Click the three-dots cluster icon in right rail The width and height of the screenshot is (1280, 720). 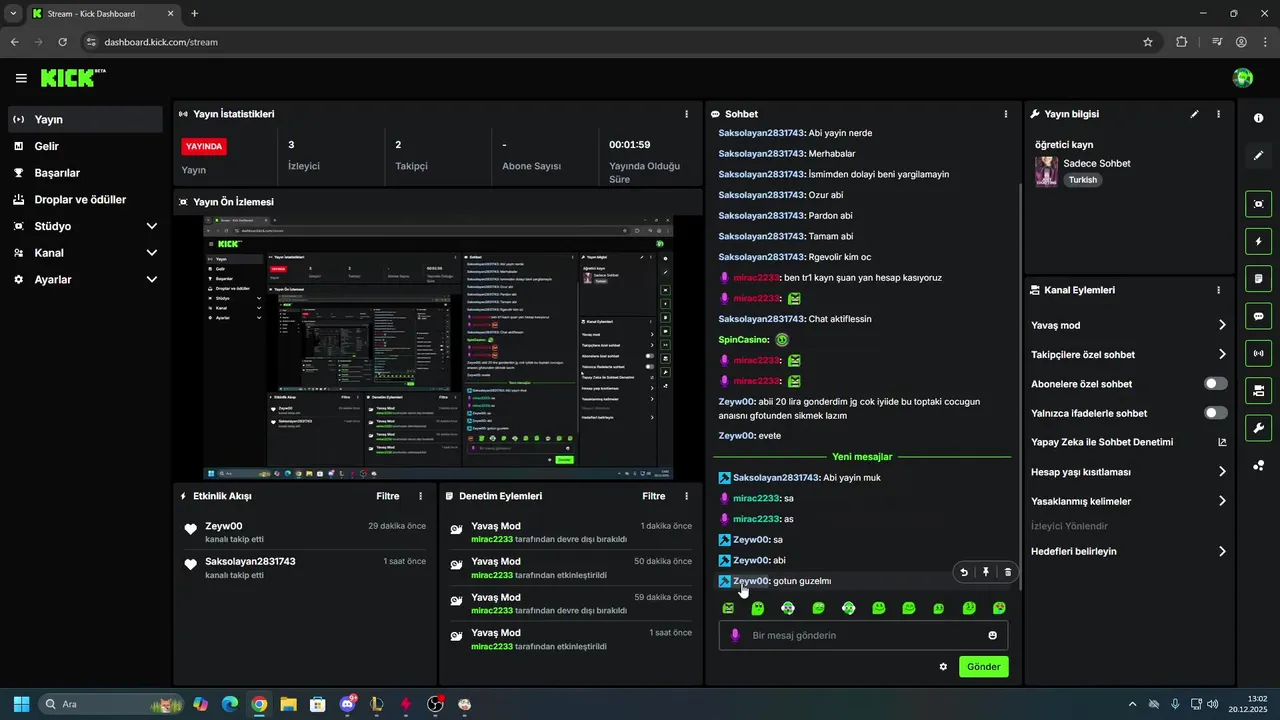pyautogui.click(x=1258, y=466)
